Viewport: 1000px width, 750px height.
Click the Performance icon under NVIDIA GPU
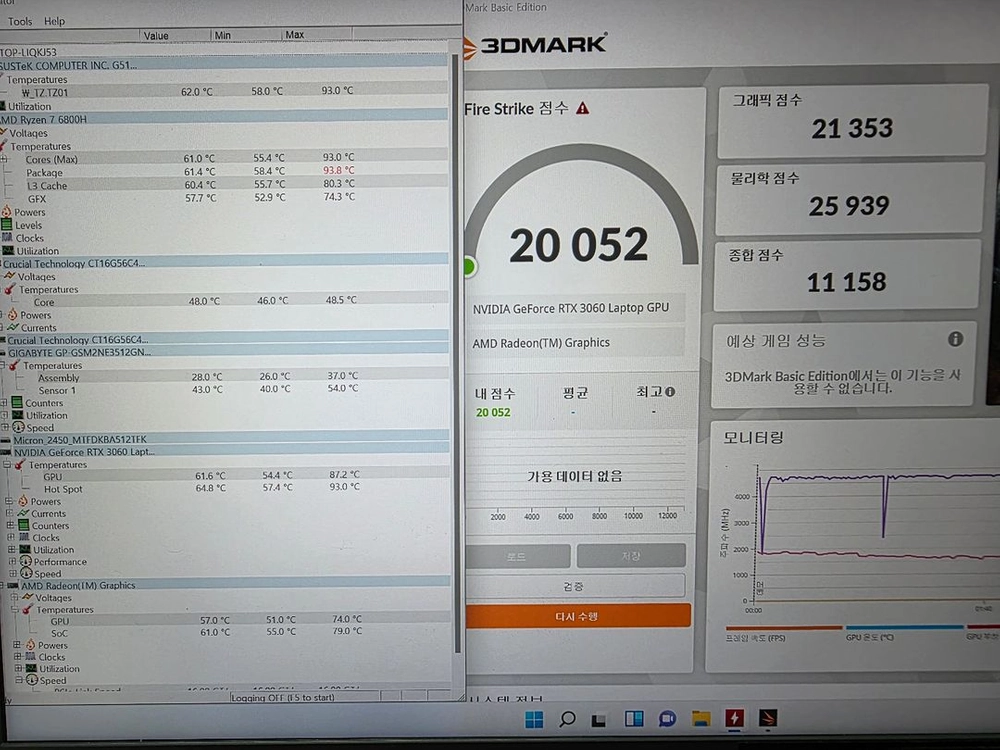point(26,561)
